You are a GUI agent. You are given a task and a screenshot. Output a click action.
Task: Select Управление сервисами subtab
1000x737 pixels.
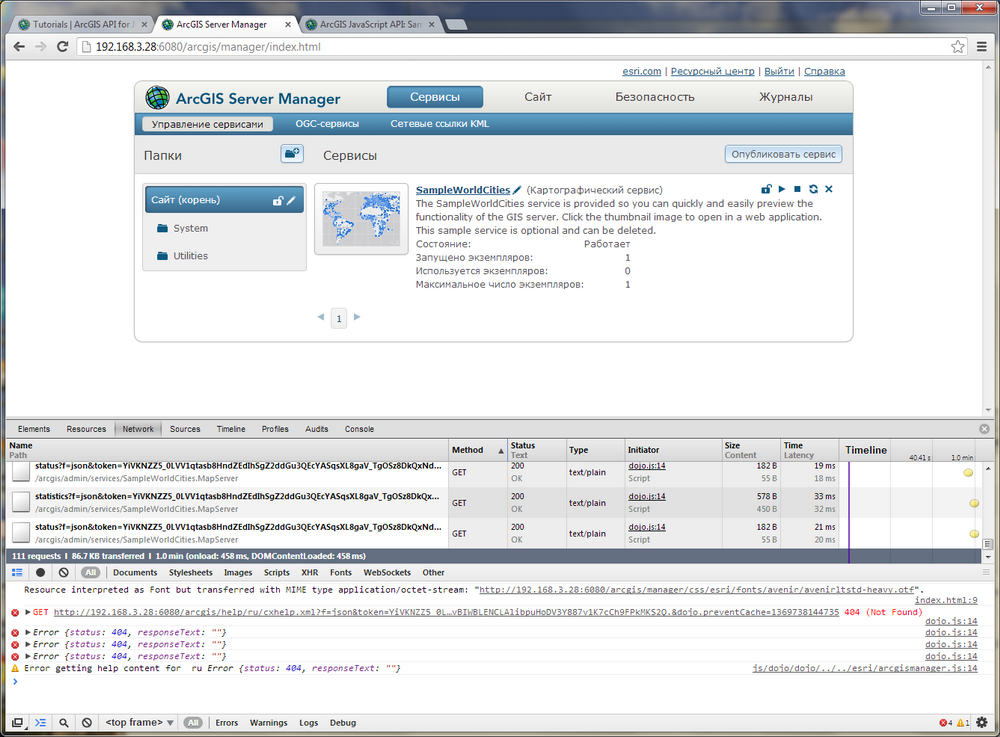click(x=207, y=124)
